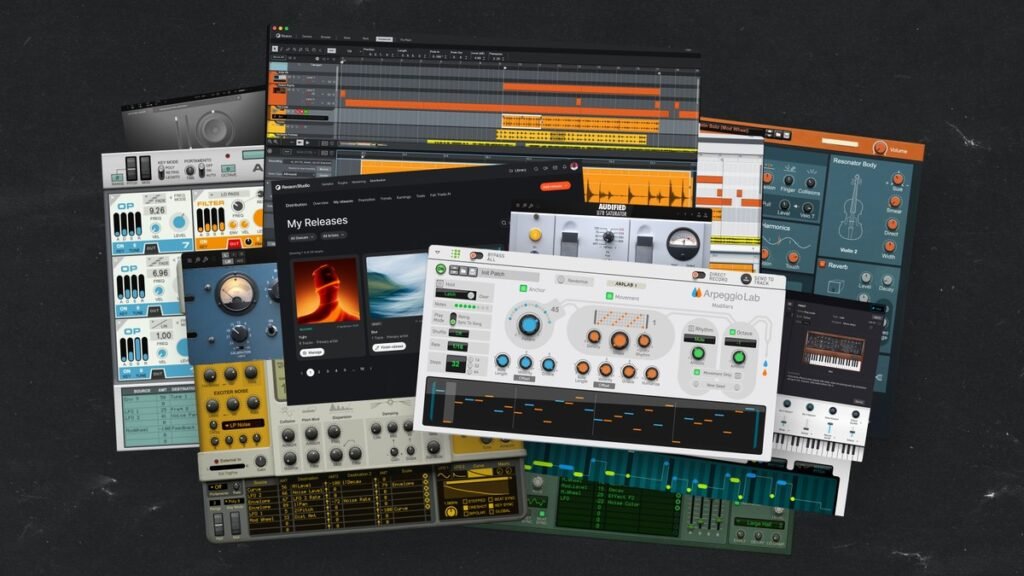Image resolution: width=1024 pixels, height=576 pixels.
Task: Click orange button in Reason Studios header
Action: [554, 187]
